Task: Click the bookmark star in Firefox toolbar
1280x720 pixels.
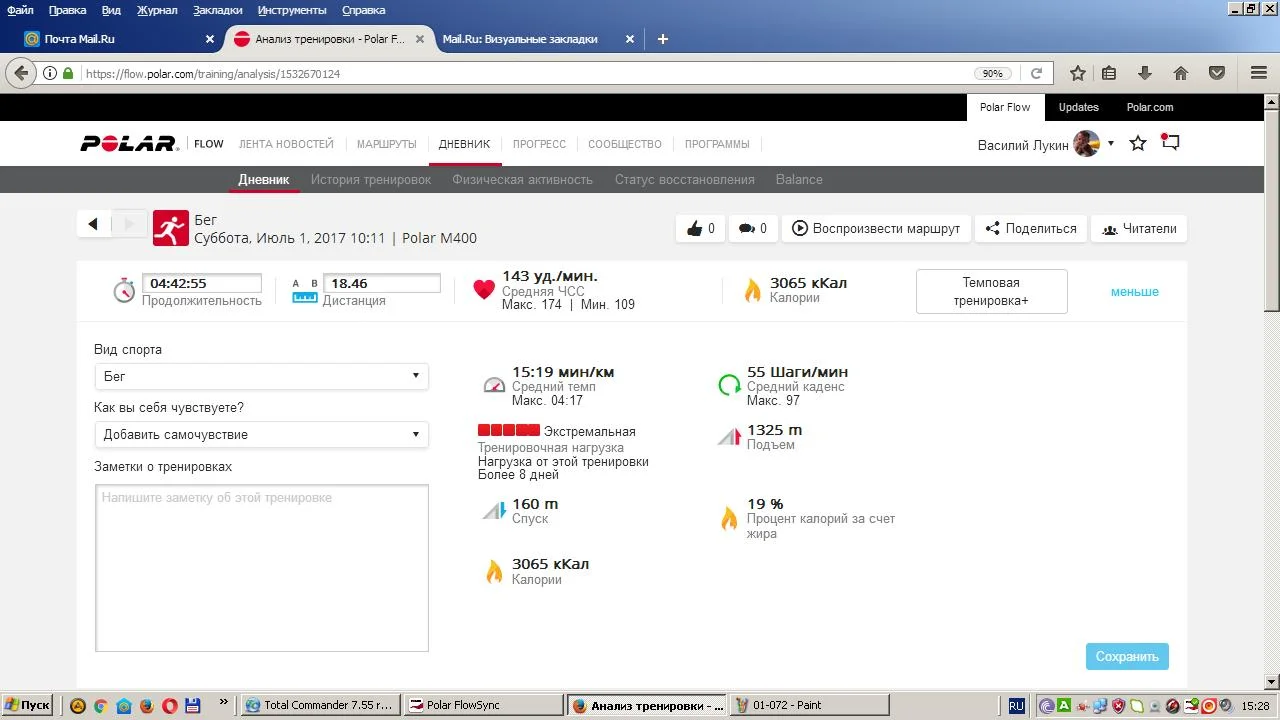Action: (x=1077, y=73)
